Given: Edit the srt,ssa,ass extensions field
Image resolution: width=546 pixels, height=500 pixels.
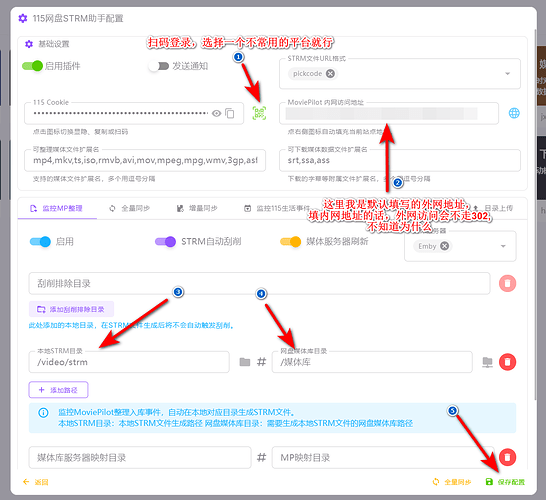Looking at the screenshot, I should (x=400, y=161).
